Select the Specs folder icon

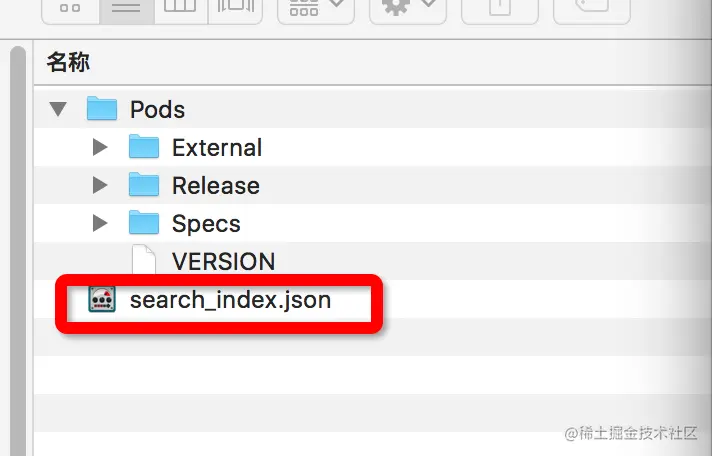pos(144,223)
